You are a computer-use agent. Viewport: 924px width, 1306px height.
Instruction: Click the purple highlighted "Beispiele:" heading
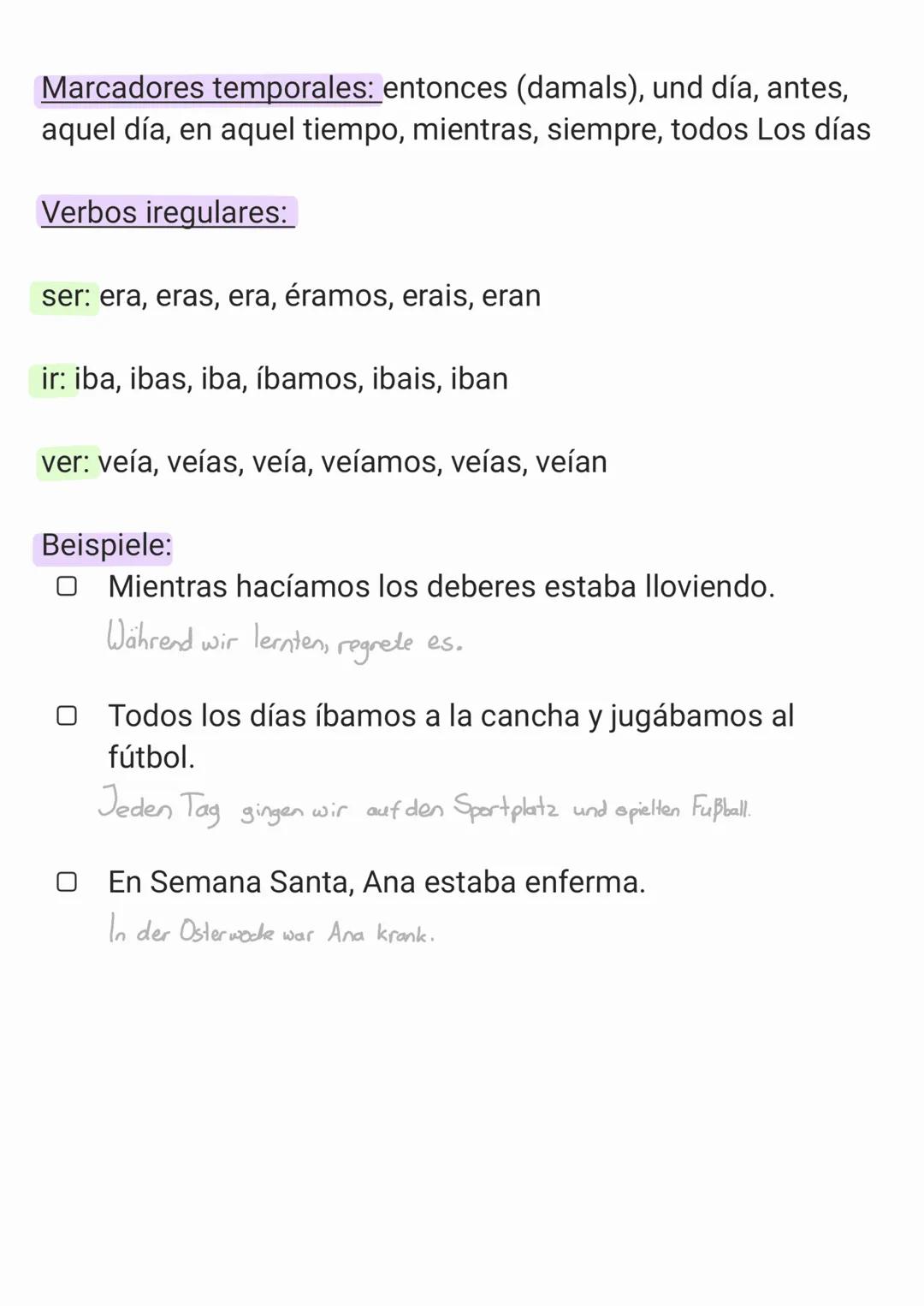tap(106, 545)
